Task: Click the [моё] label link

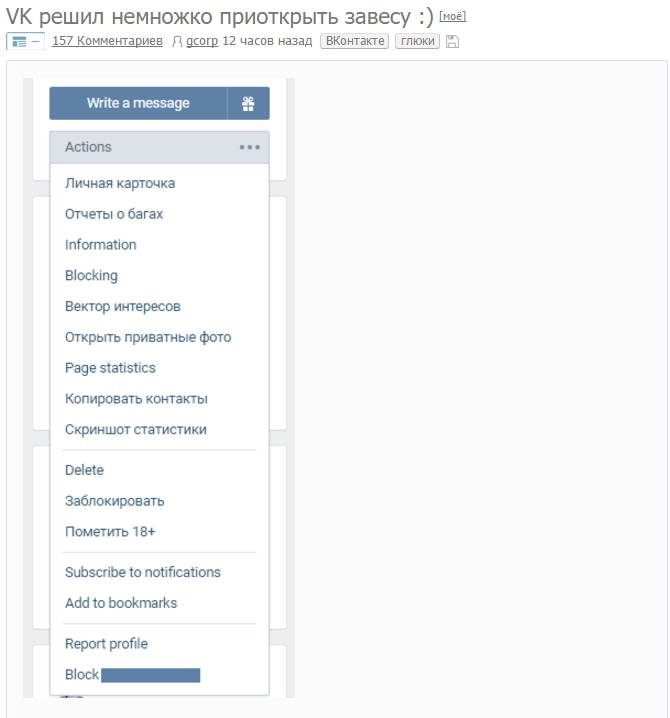Action: tap(452, 17)
